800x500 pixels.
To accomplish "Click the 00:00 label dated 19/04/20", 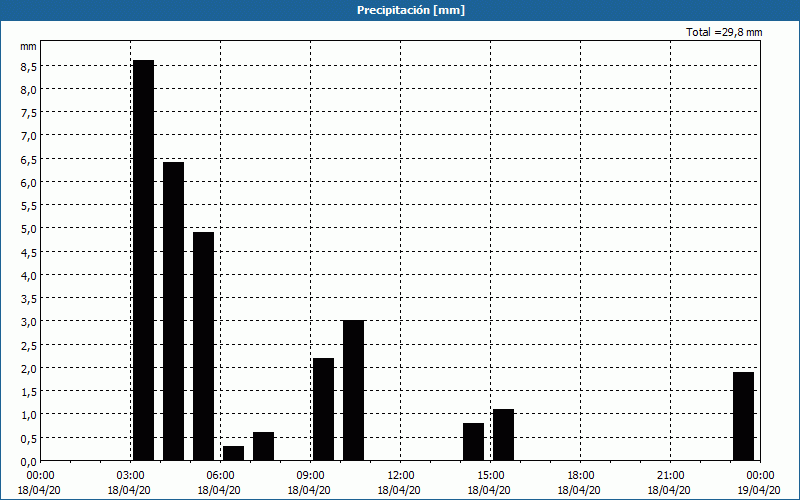I will (760, 476).
